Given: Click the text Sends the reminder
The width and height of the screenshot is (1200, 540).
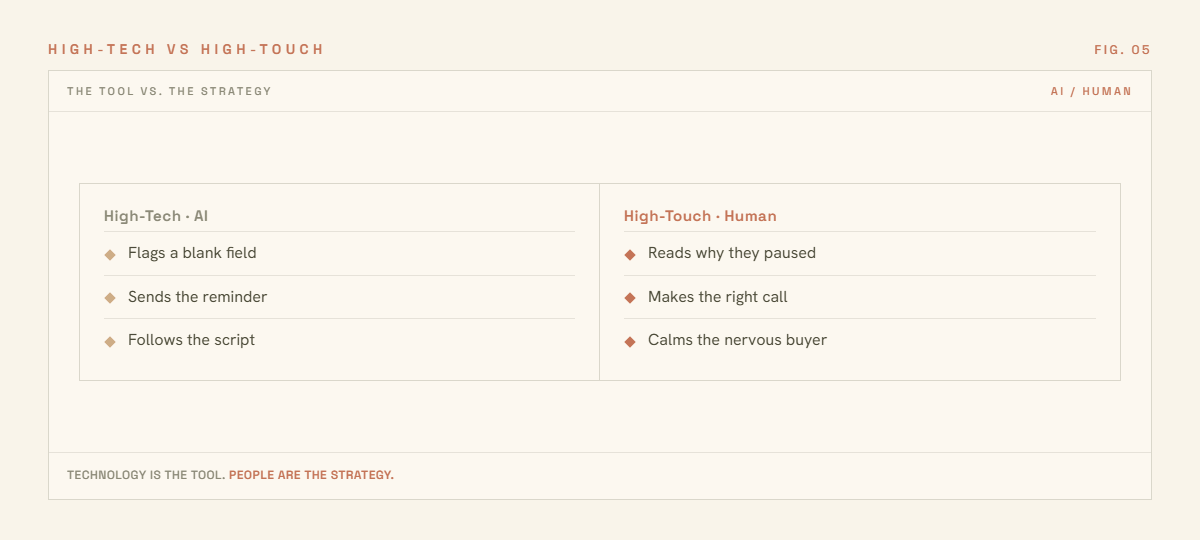Looking at the screenshot, I should 197,297.
